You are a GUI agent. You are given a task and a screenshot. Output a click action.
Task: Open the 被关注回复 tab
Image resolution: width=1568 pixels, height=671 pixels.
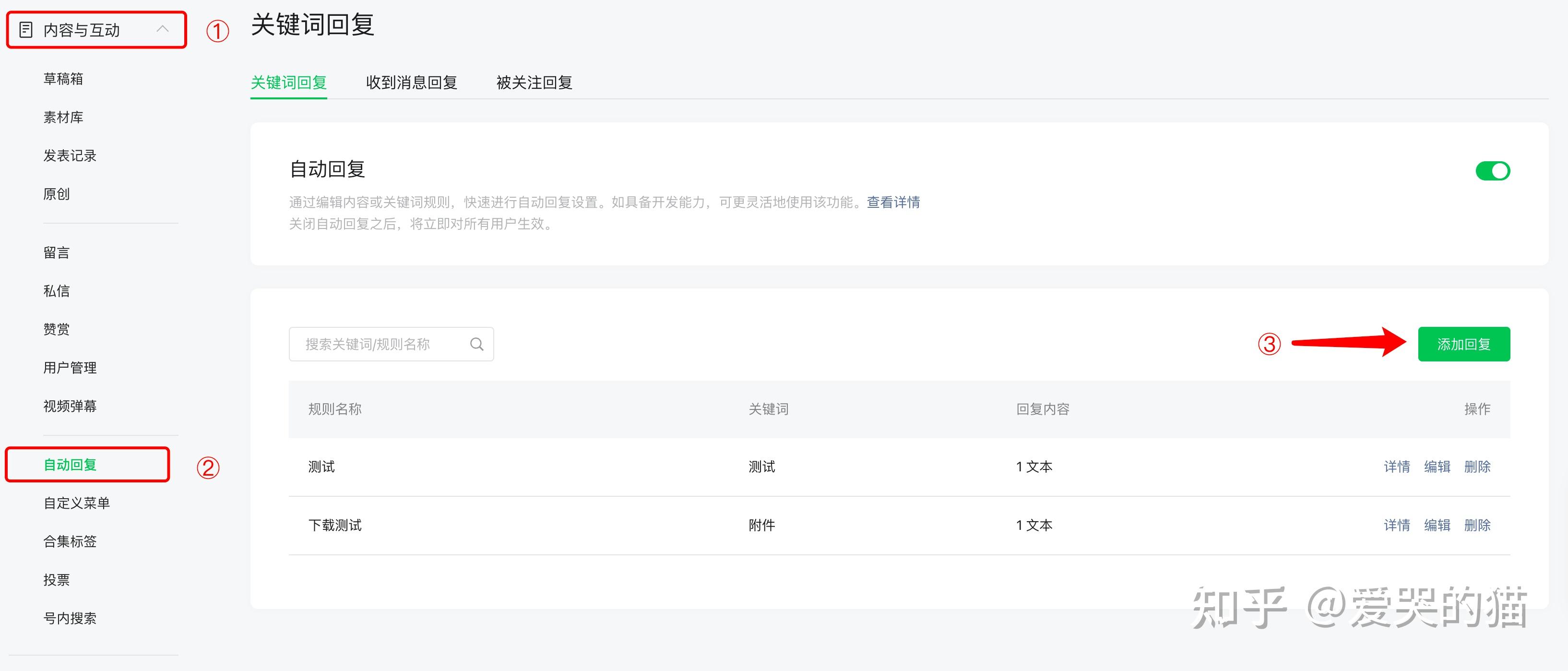pos(534,83)
